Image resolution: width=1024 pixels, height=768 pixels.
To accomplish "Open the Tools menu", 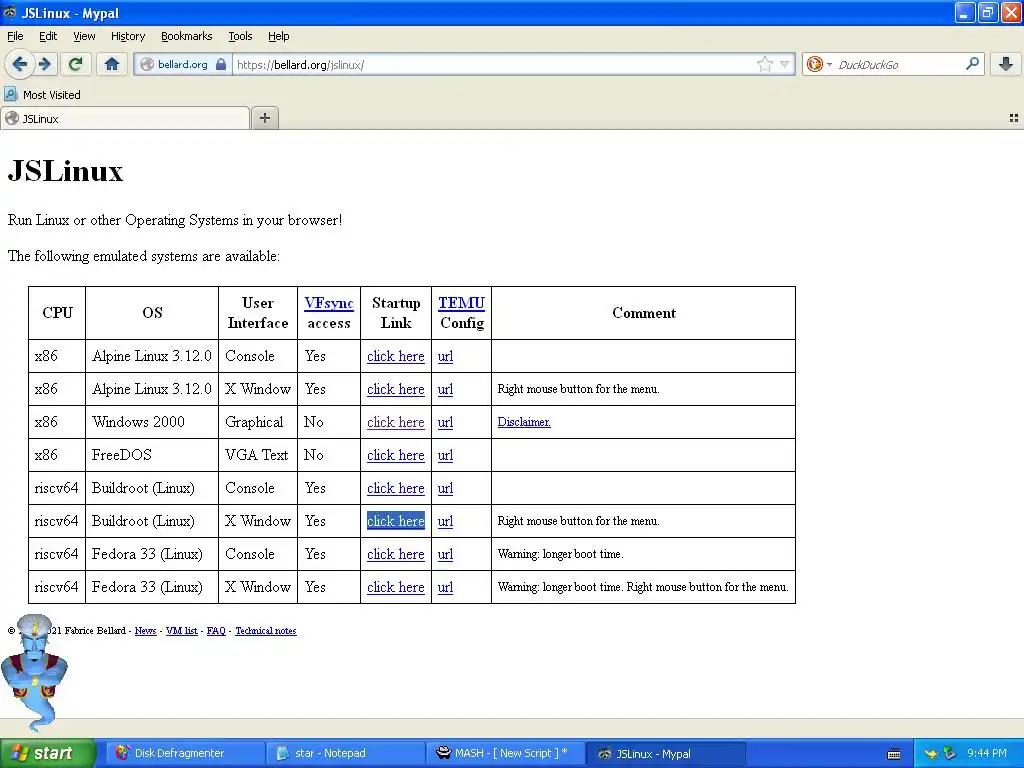I will (x=240, y=36).
